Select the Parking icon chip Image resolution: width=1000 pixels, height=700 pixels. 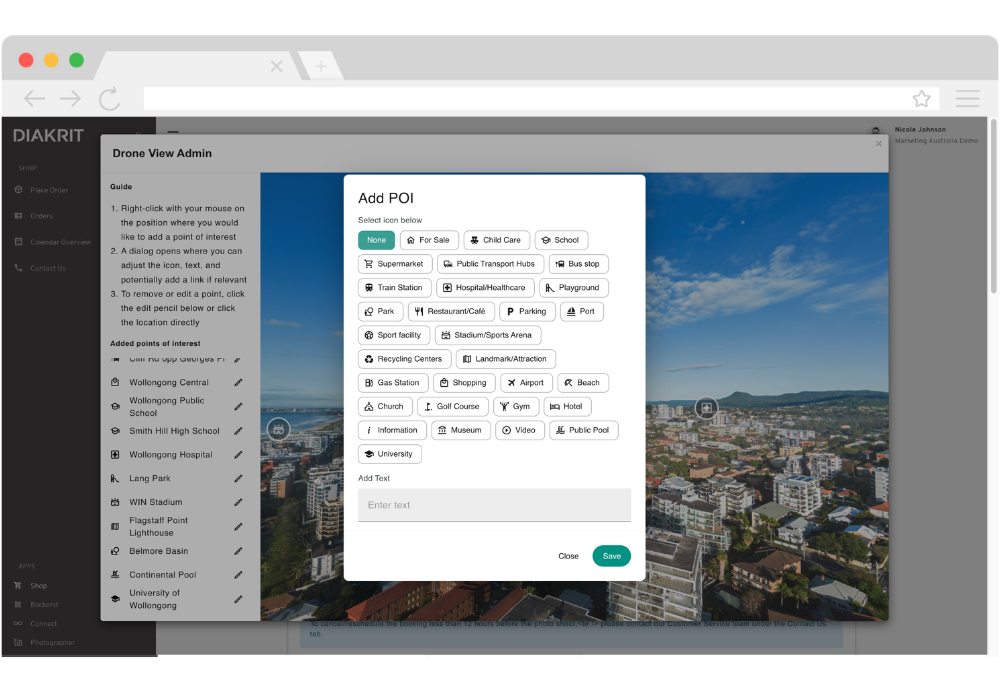coord(527,311)
